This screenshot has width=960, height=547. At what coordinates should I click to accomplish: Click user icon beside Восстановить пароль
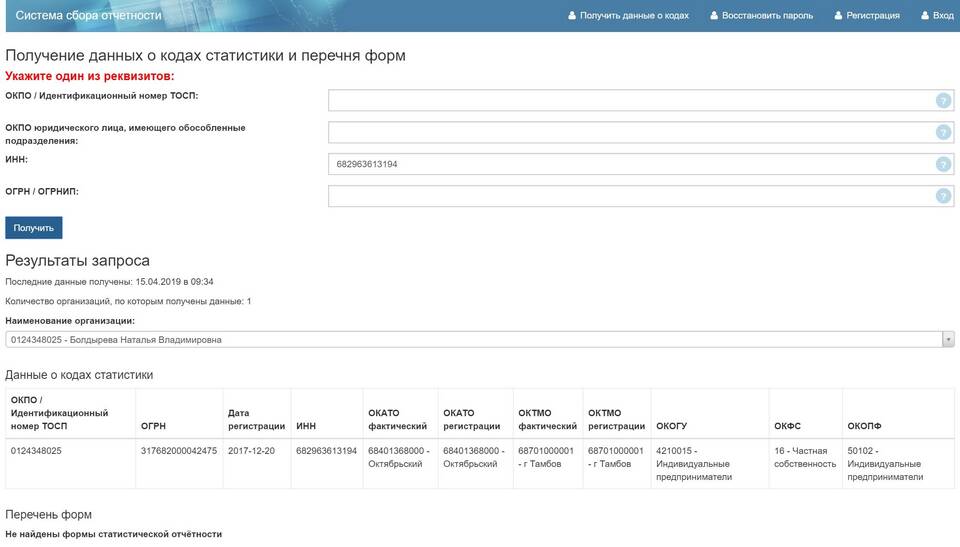tap(714, 16)
